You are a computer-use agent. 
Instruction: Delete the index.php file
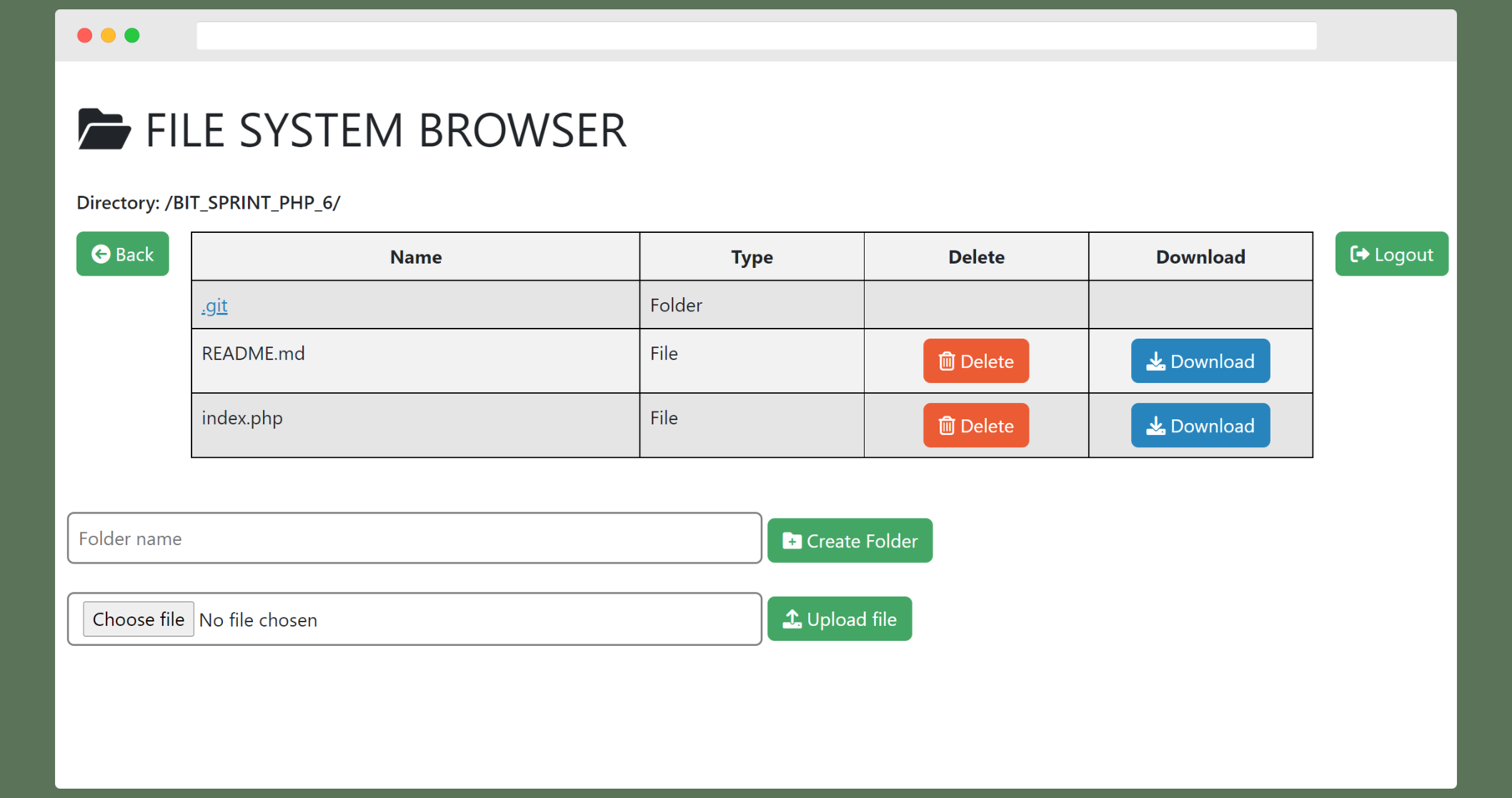tap(975, 426)
